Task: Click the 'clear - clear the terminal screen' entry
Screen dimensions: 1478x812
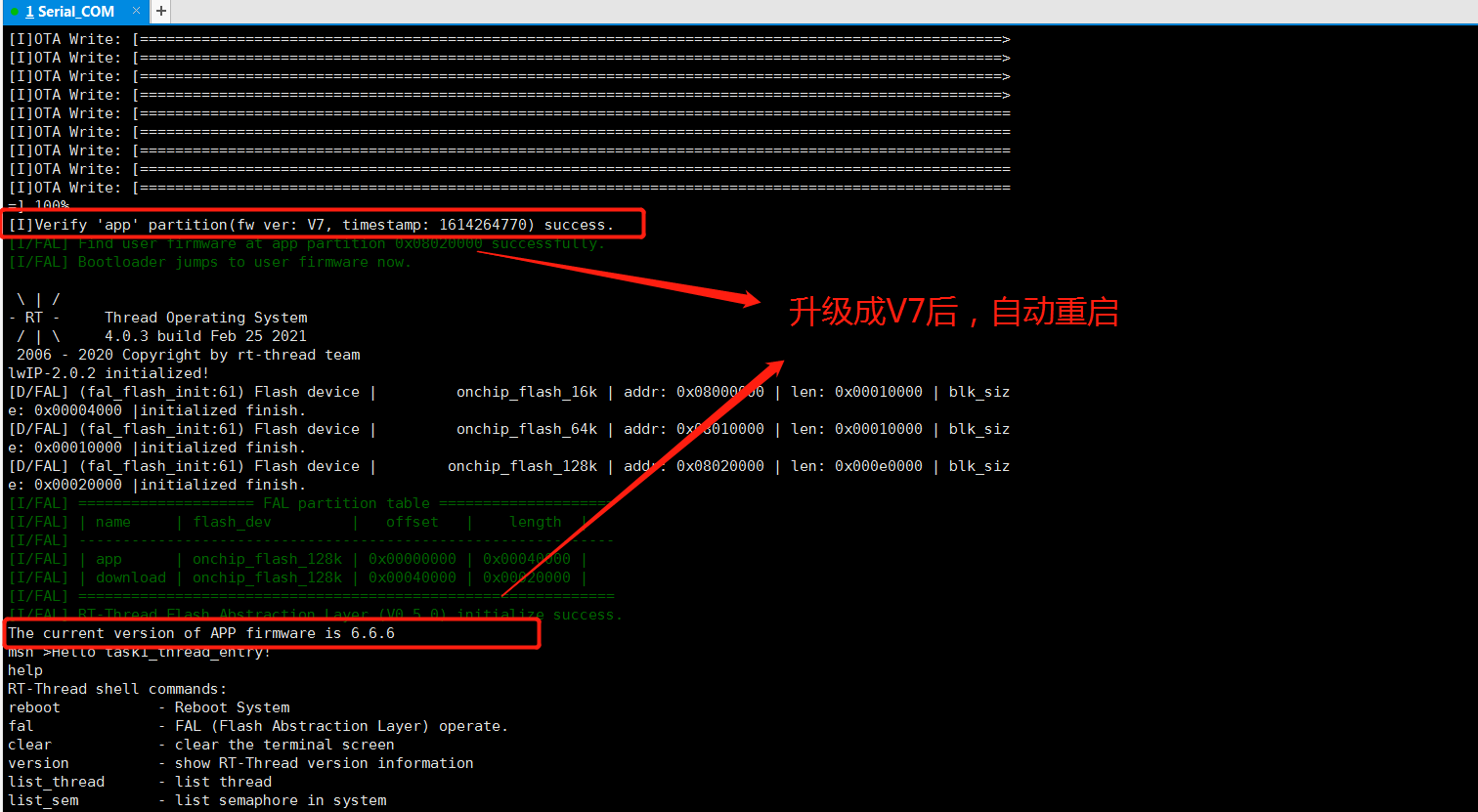Action: 201,745
